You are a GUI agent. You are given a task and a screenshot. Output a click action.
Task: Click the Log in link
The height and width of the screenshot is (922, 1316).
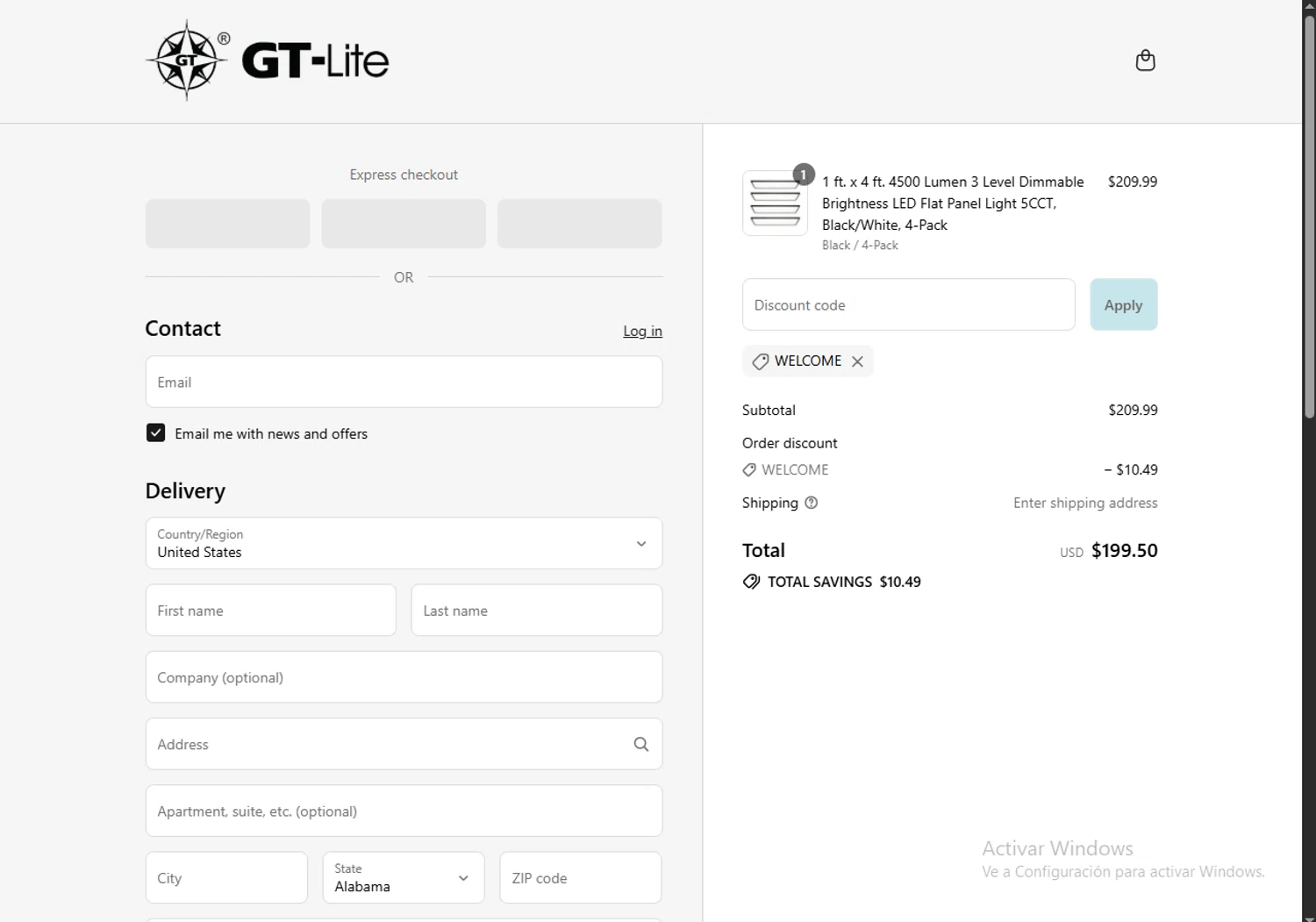(642, 331)
